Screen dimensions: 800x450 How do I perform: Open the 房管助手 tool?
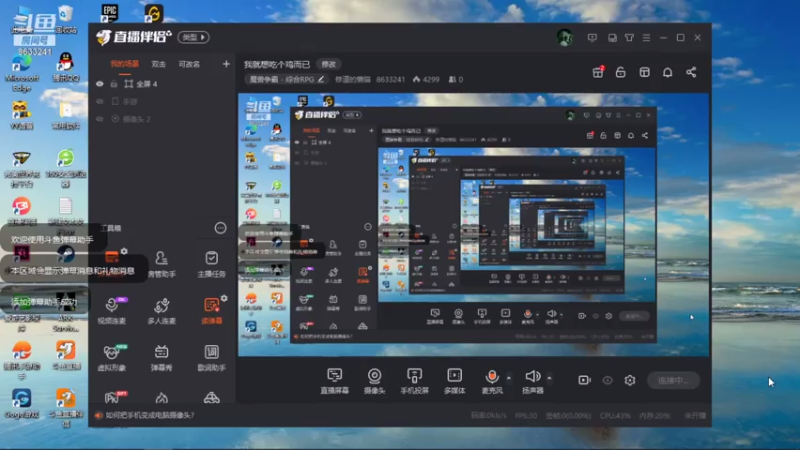(161, 264)
